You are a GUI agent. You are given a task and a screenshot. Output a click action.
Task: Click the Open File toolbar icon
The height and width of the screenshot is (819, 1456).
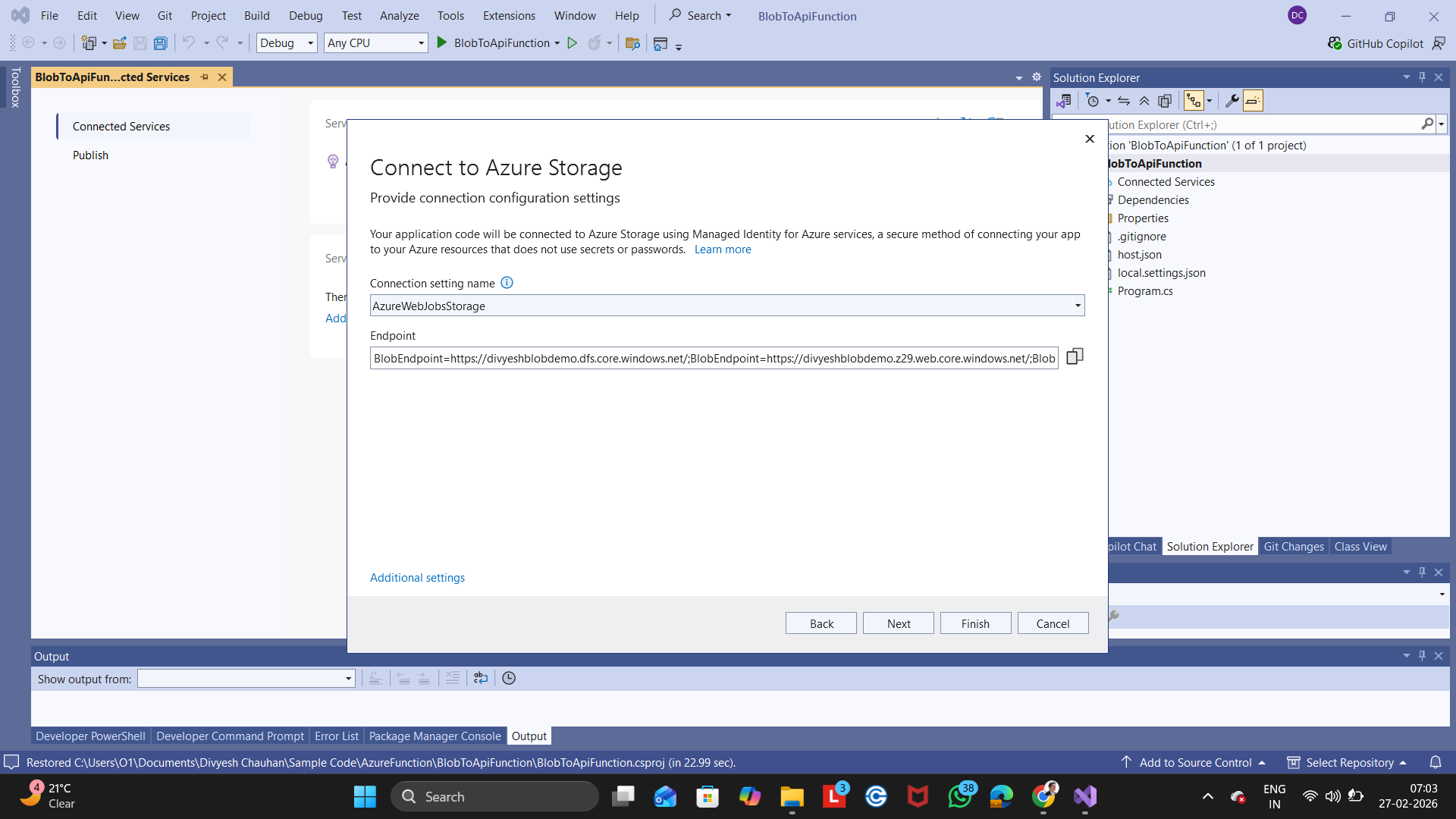[119, 43]
